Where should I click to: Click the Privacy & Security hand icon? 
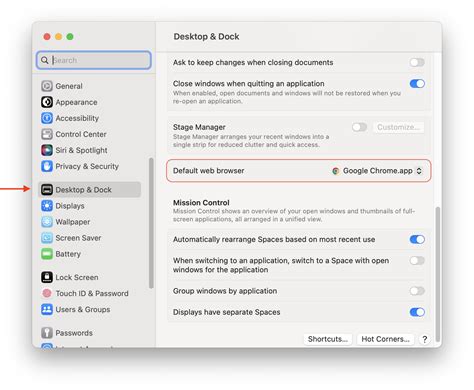[x=47, y=166]
